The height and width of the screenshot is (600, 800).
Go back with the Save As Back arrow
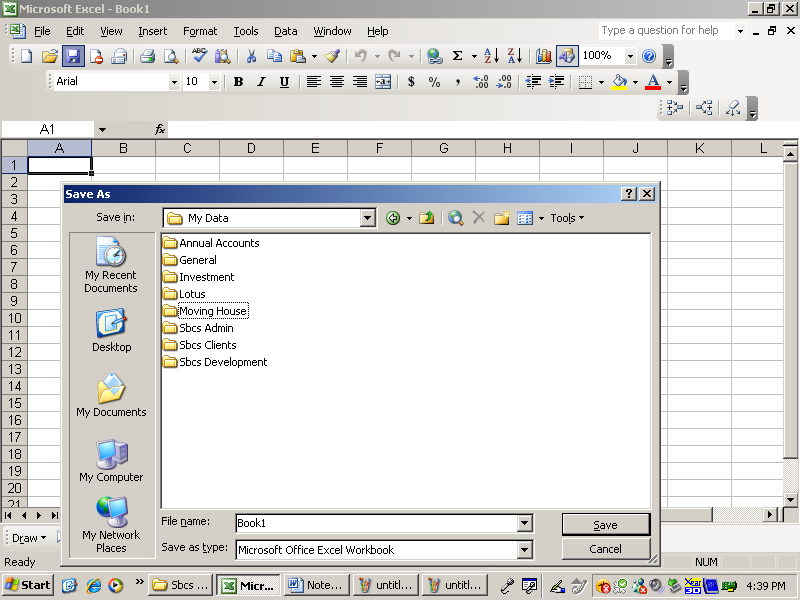(x=393, y=218)
